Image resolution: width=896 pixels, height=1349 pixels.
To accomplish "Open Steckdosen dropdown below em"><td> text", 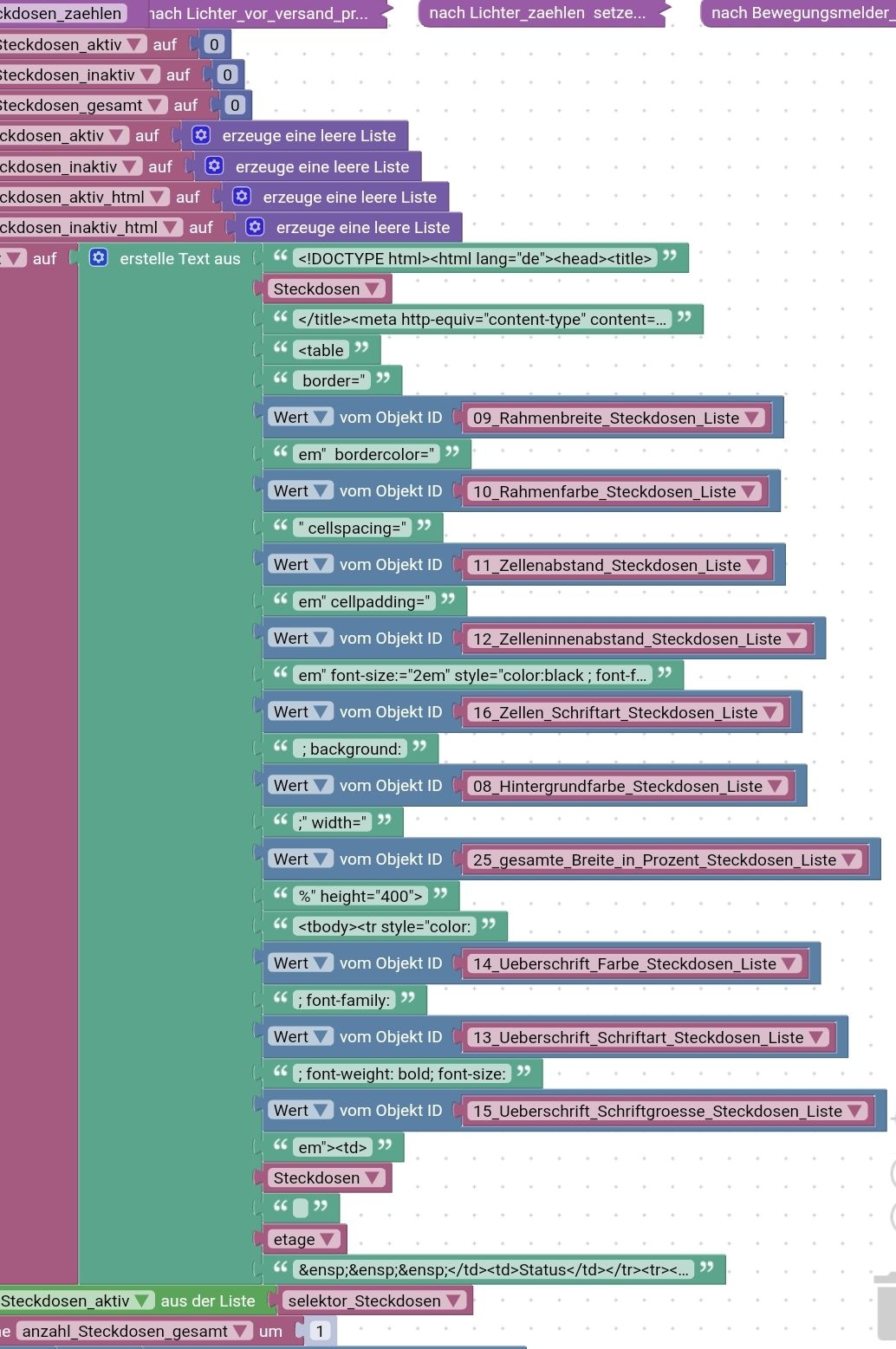I will click(326, 1177).
